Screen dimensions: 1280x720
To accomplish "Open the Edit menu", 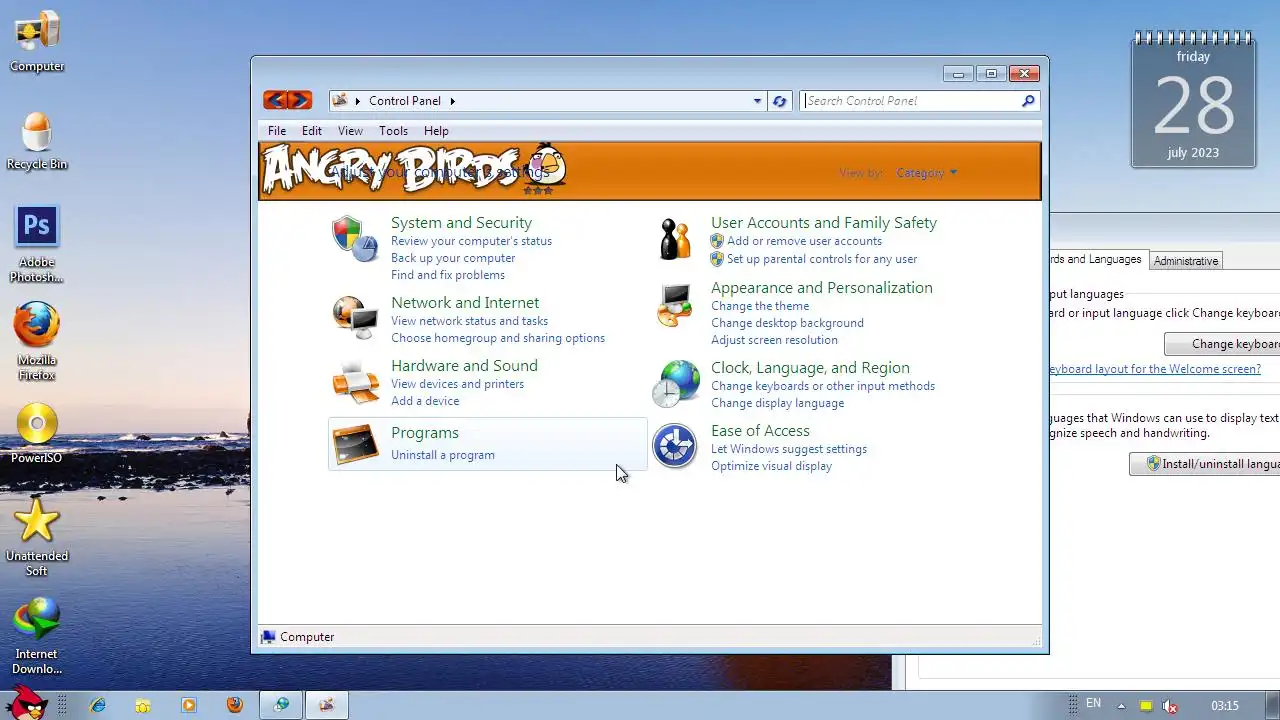I will coord(312,131).
